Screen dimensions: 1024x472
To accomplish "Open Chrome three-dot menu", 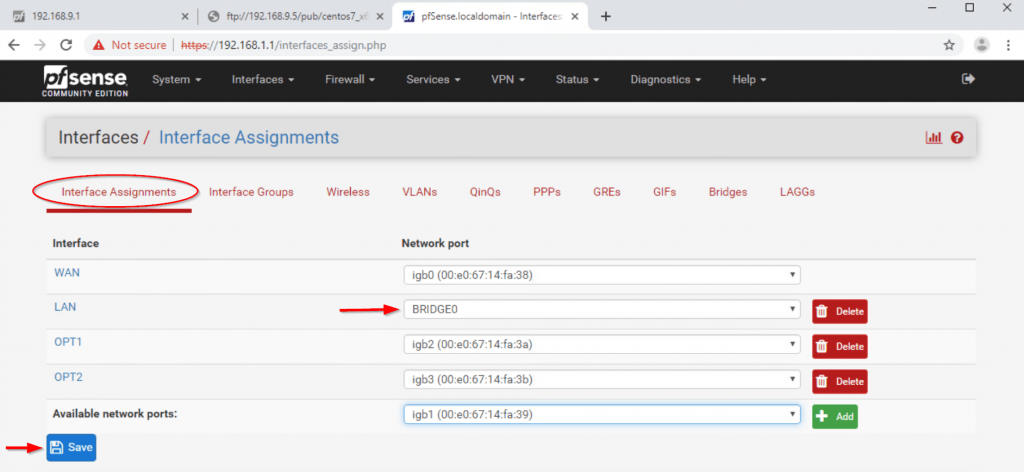I will click(x=1009, y=45).
